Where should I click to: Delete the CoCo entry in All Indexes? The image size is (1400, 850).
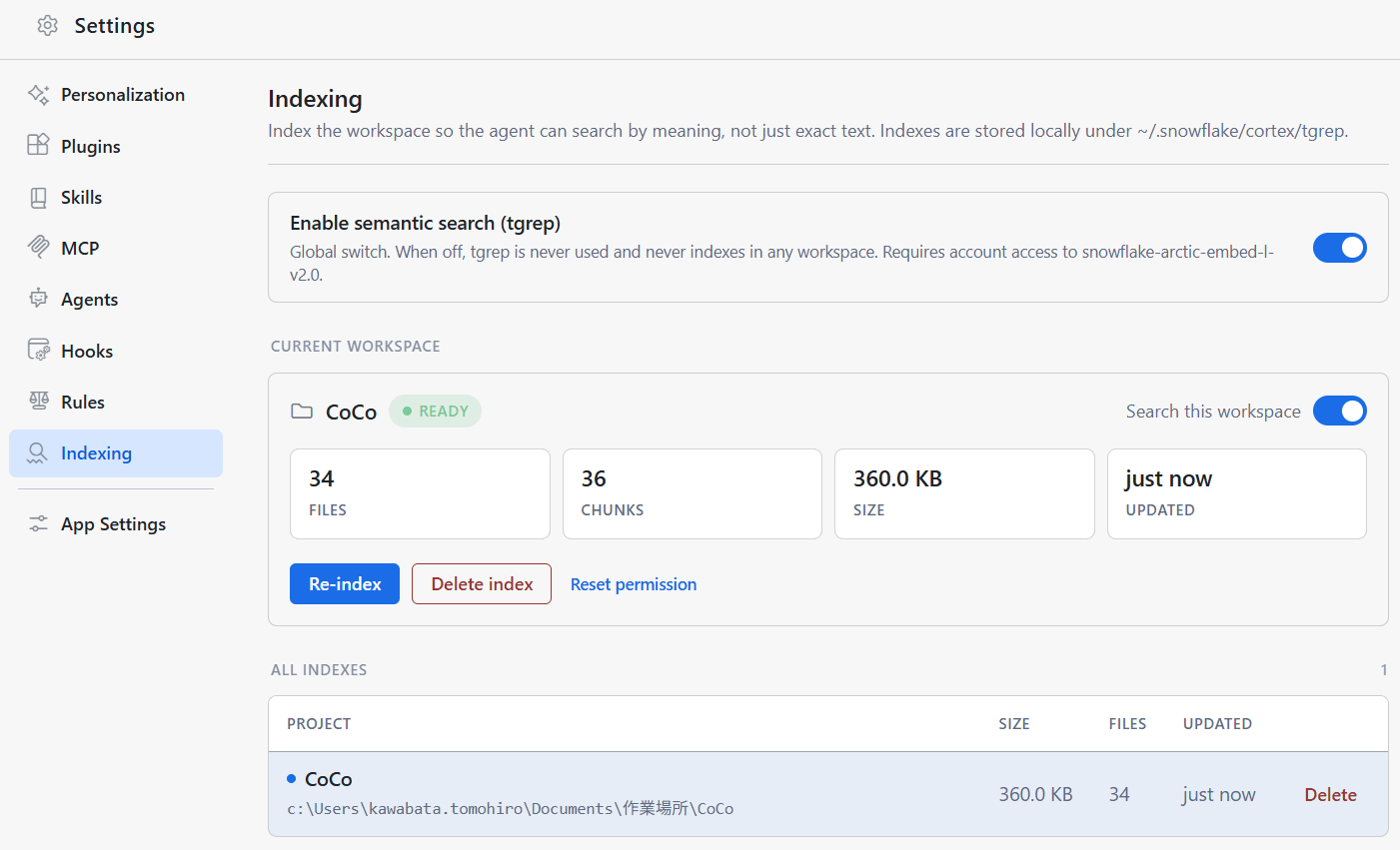click(x=1330, y=795)
